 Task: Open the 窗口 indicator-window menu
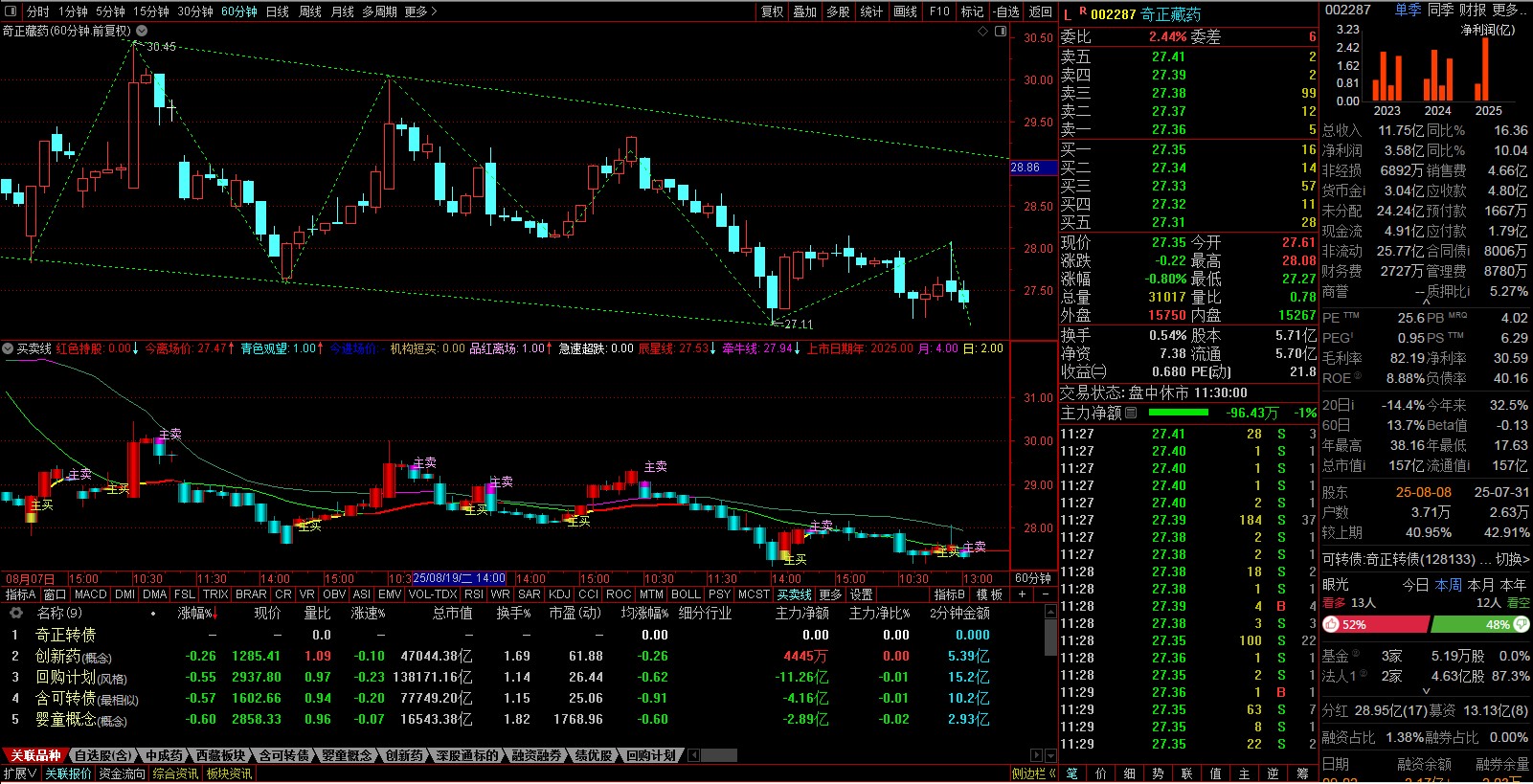point(56,594)
